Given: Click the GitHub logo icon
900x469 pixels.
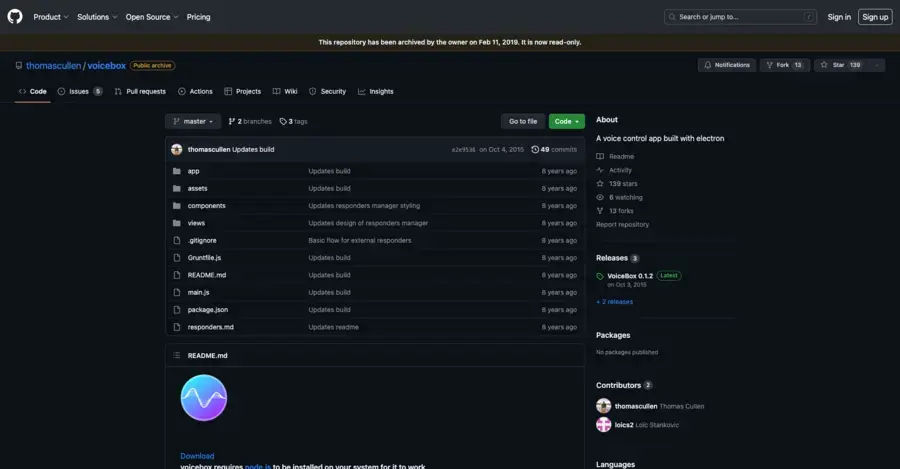Looking at the screenshot, I should (15, 17).
